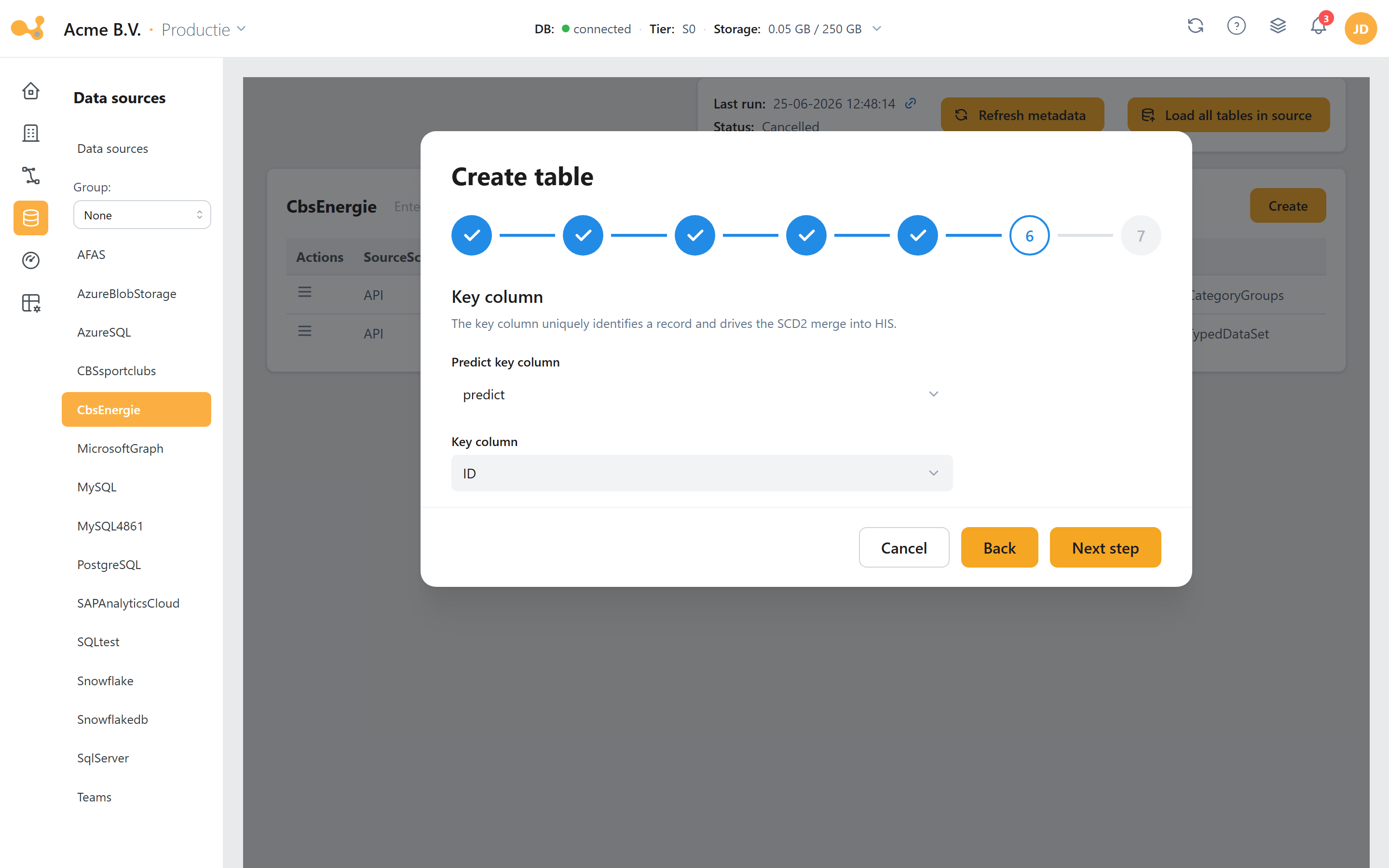Go to completed step five of wizard

[918, 235]
